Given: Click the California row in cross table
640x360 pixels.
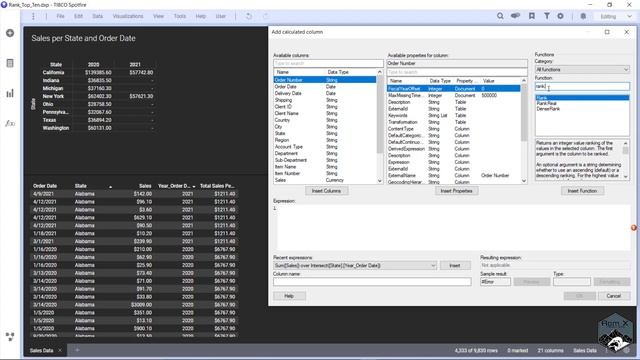Looking at the screenshot, I should click(98, 73).
